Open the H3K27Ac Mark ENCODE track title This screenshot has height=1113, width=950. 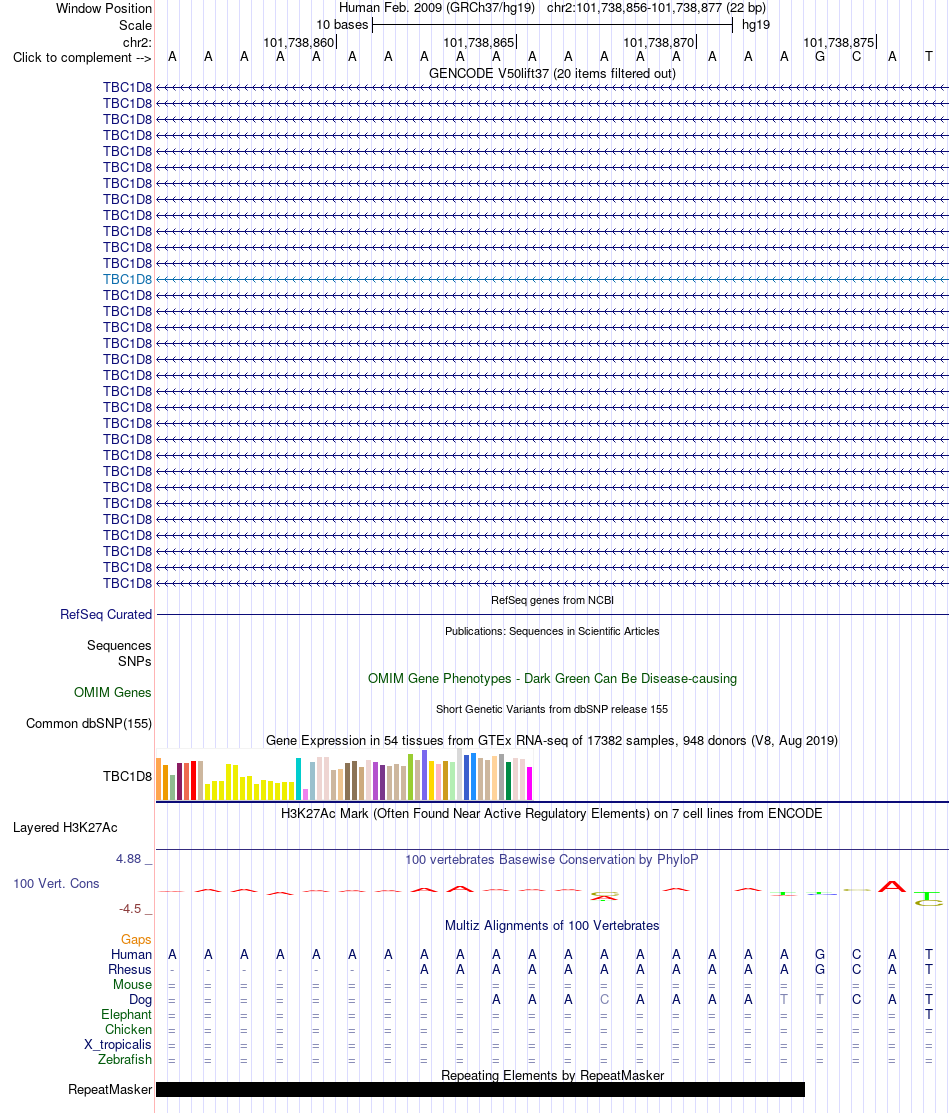pyautogui.click(x=552, y=813)
